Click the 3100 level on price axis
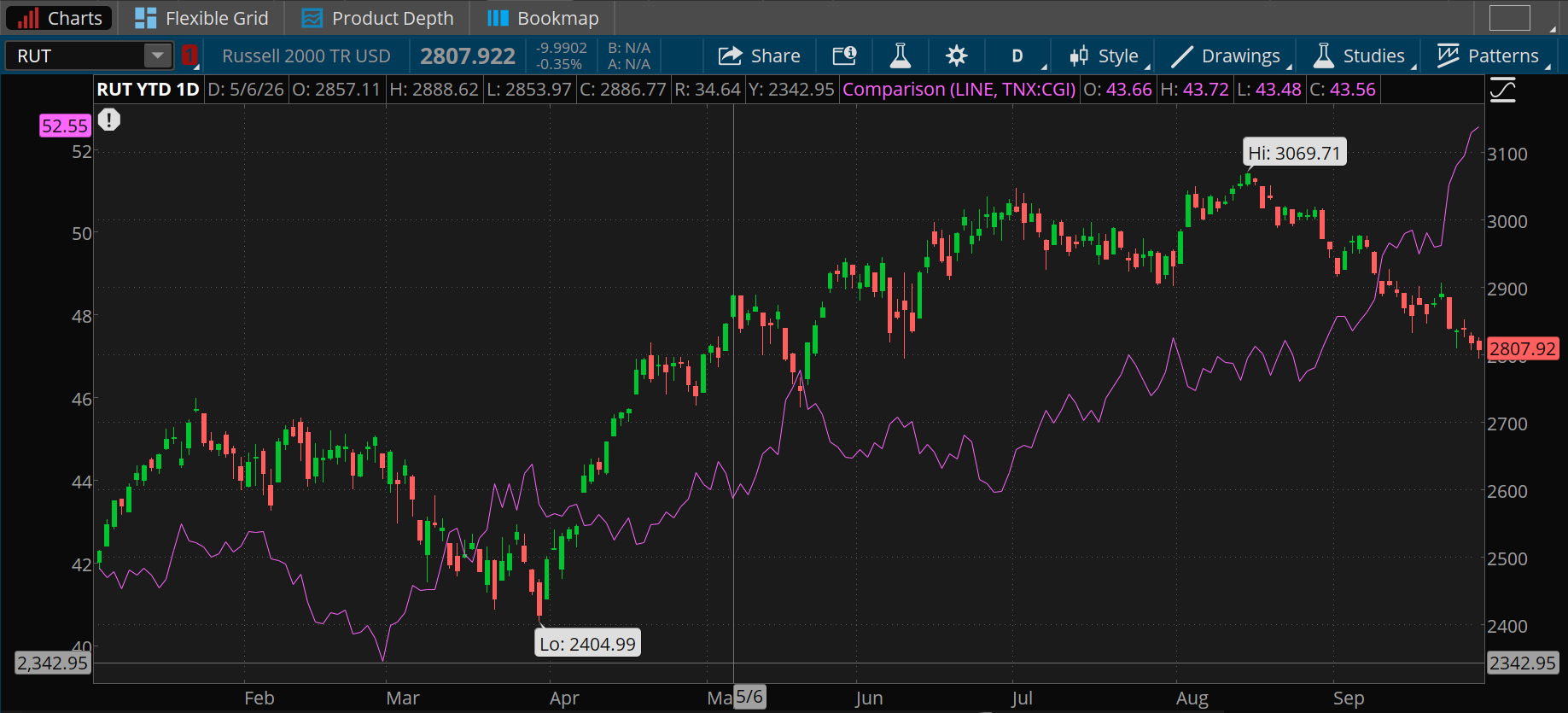Image resolution: width=1568 pixels, height=713 pixels. point(1507,155)
